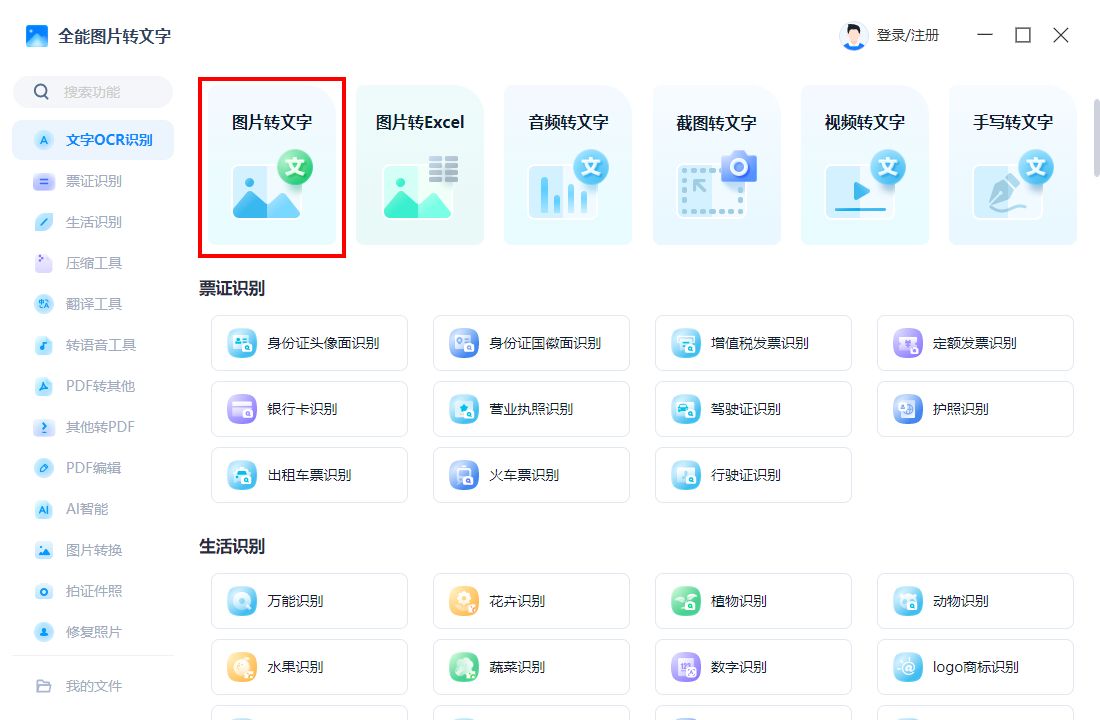Click the 蔬菜识别 icon

(464, 667)
